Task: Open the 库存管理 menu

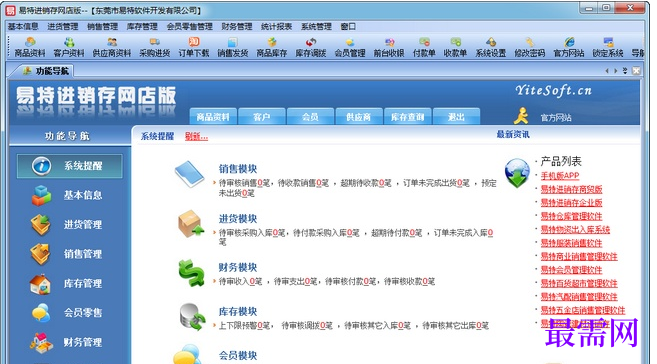Action: [142, 26]
